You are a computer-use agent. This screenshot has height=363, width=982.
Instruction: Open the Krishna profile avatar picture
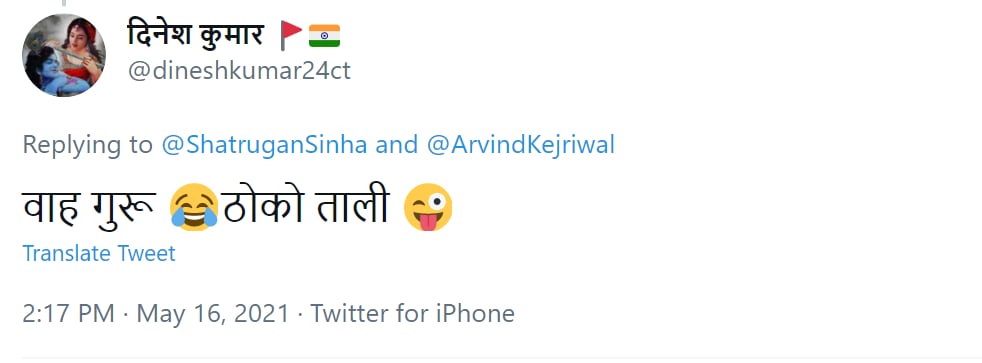point(64,55)
